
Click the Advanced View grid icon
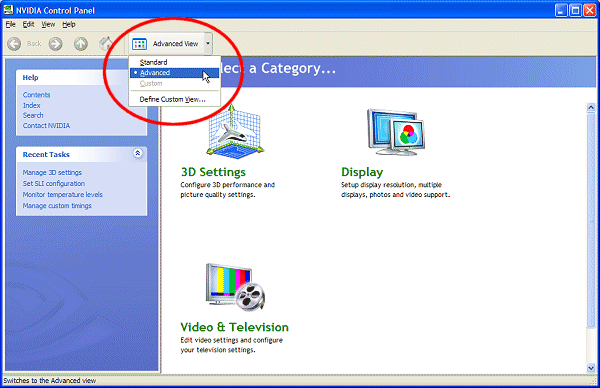[139, 44]
